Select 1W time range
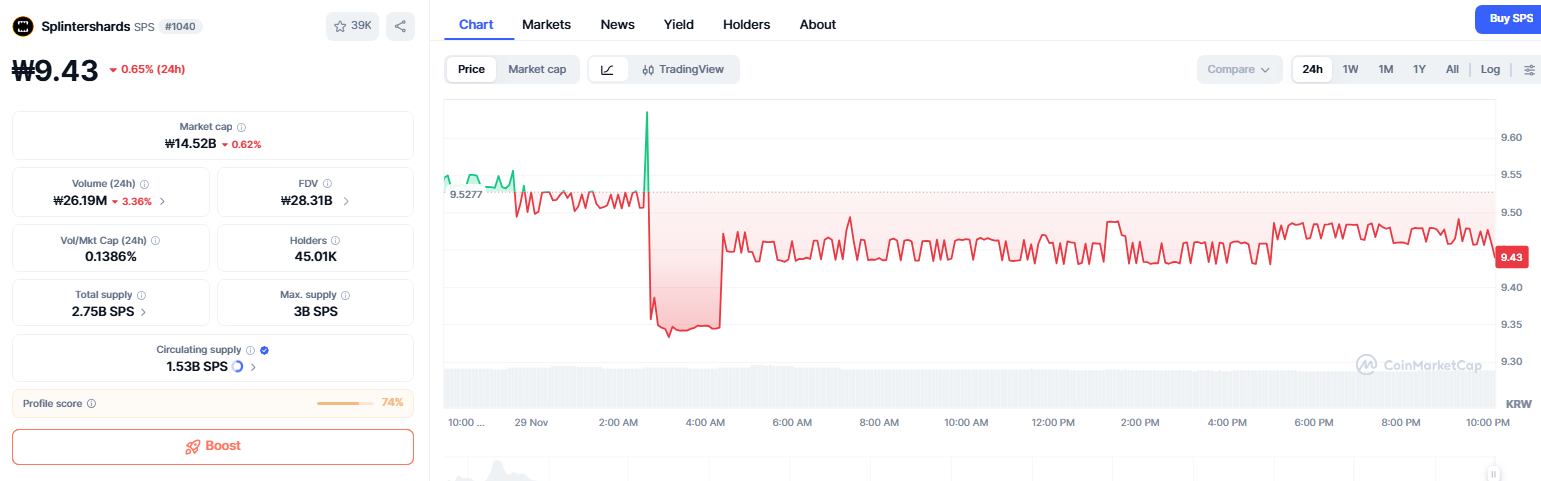This screenshot has width=1541, height=481. [1350, 69]
